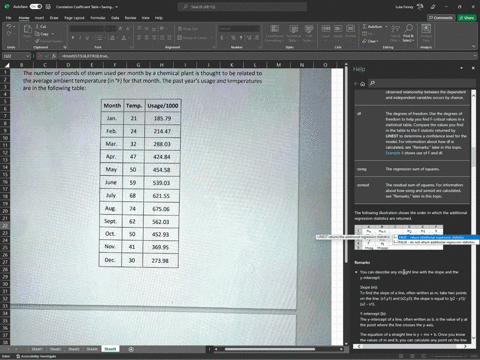Open the font name combo box
The width and height of the screenshot is (480, 360).
coord(87,29)
